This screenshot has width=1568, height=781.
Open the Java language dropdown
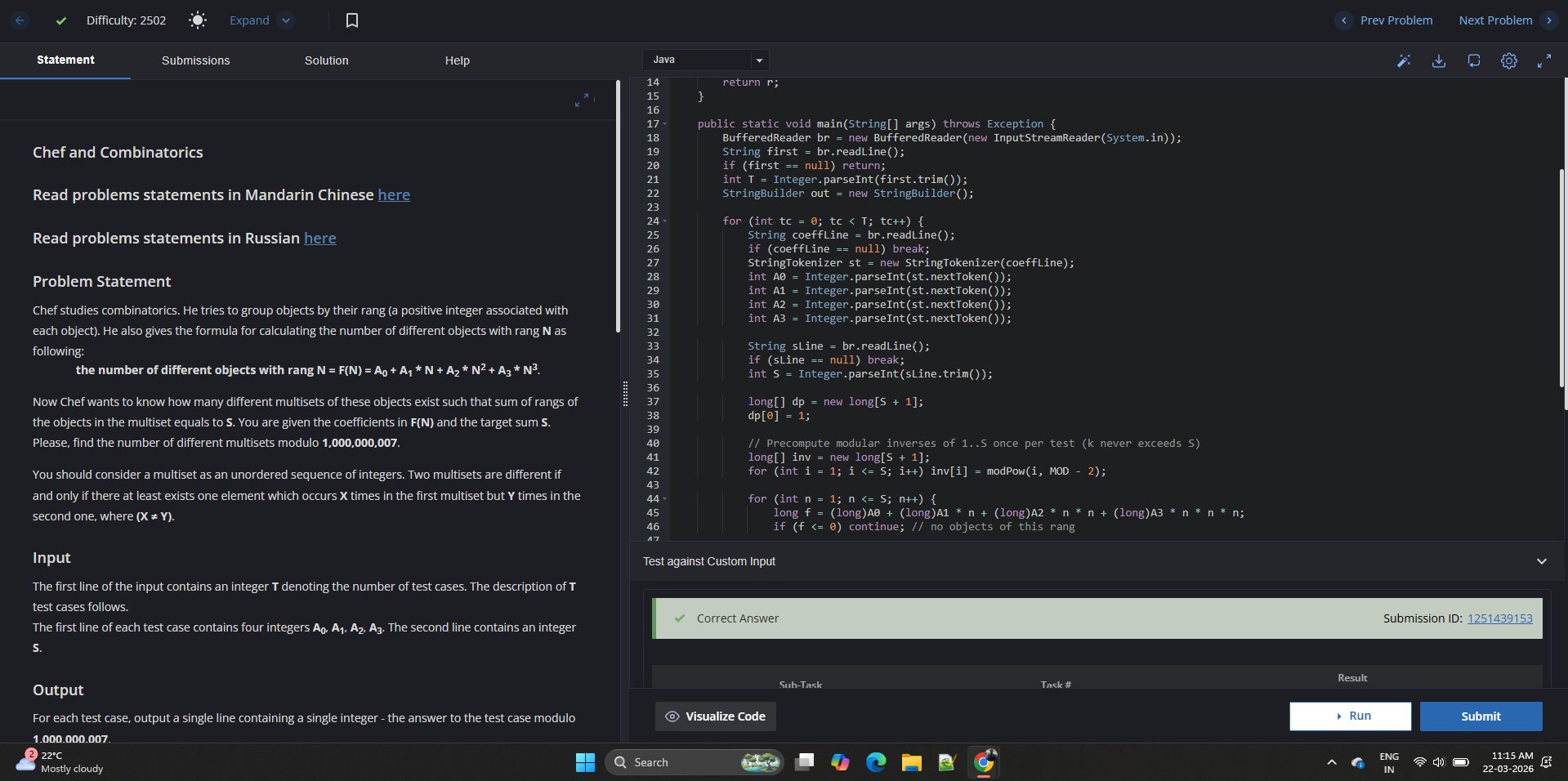pos(706,60)
